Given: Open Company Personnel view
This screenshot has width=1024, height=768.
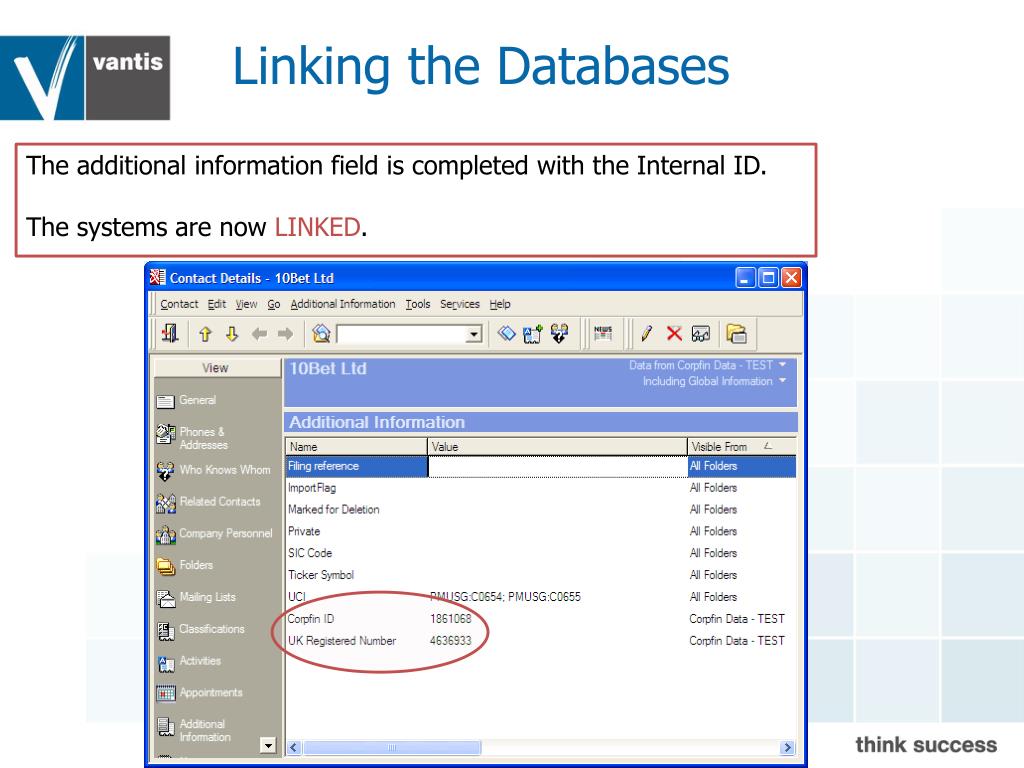Looking at the screenshot, I should click(214, 534).
